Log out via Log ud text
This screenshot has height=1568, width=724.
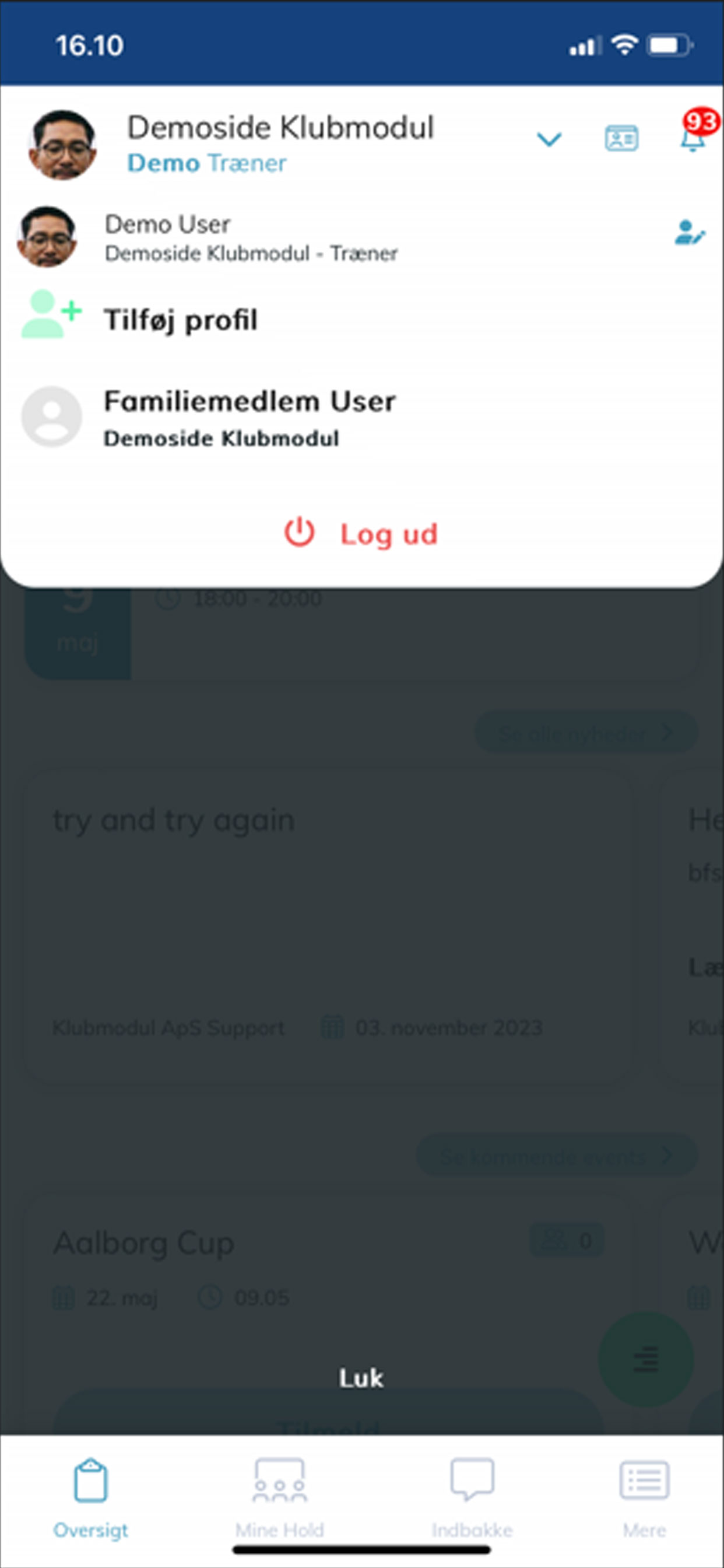coord(389,534)
